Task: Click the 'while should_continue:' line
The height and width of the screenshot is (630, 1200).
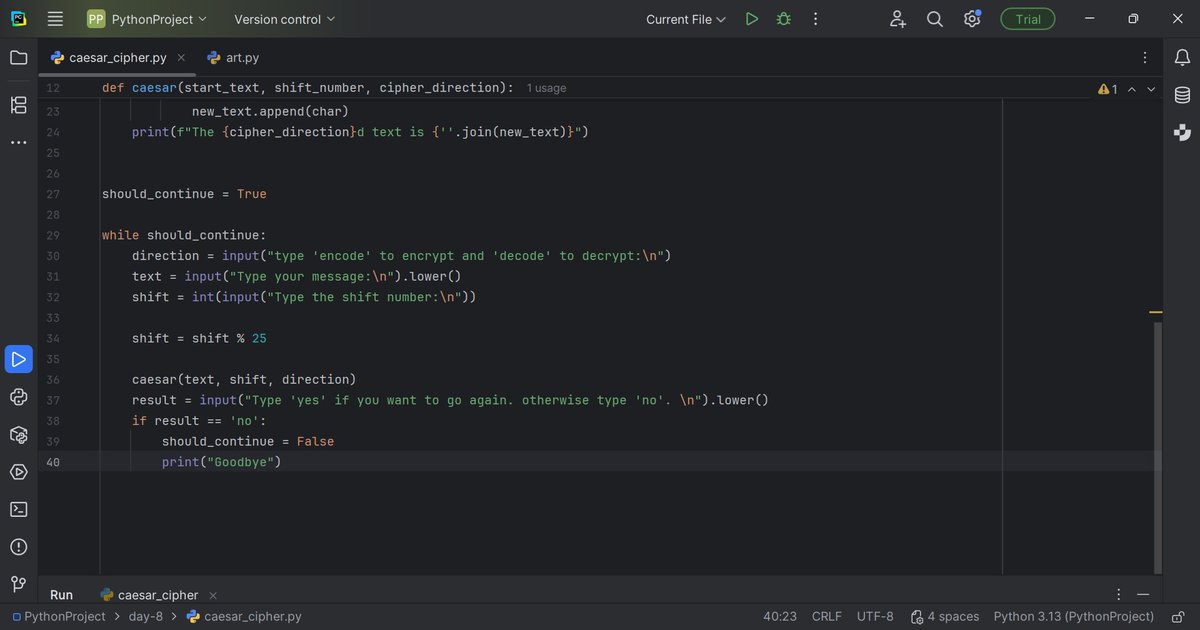Action: pos(184,235)
